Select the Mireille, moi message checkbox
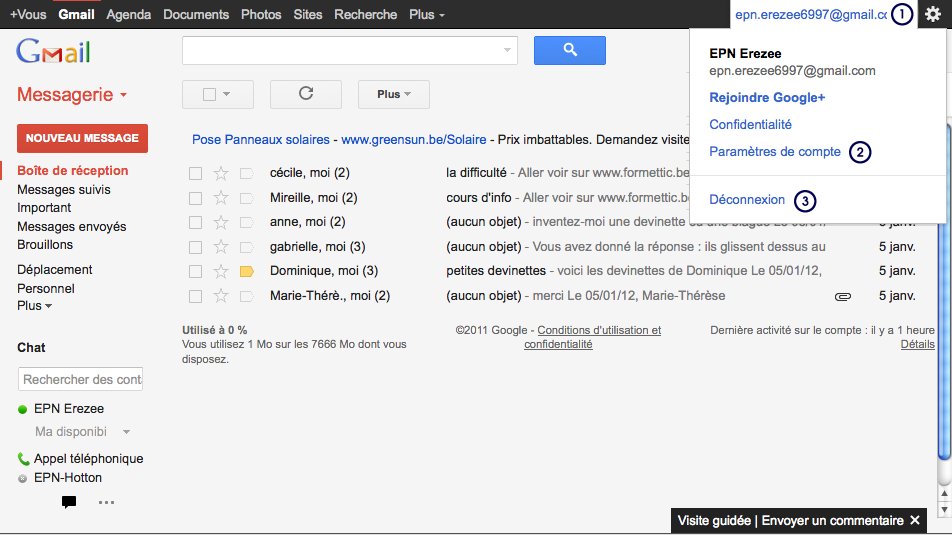952x535 pixels. pyautogui.click(x=196, y=199)
